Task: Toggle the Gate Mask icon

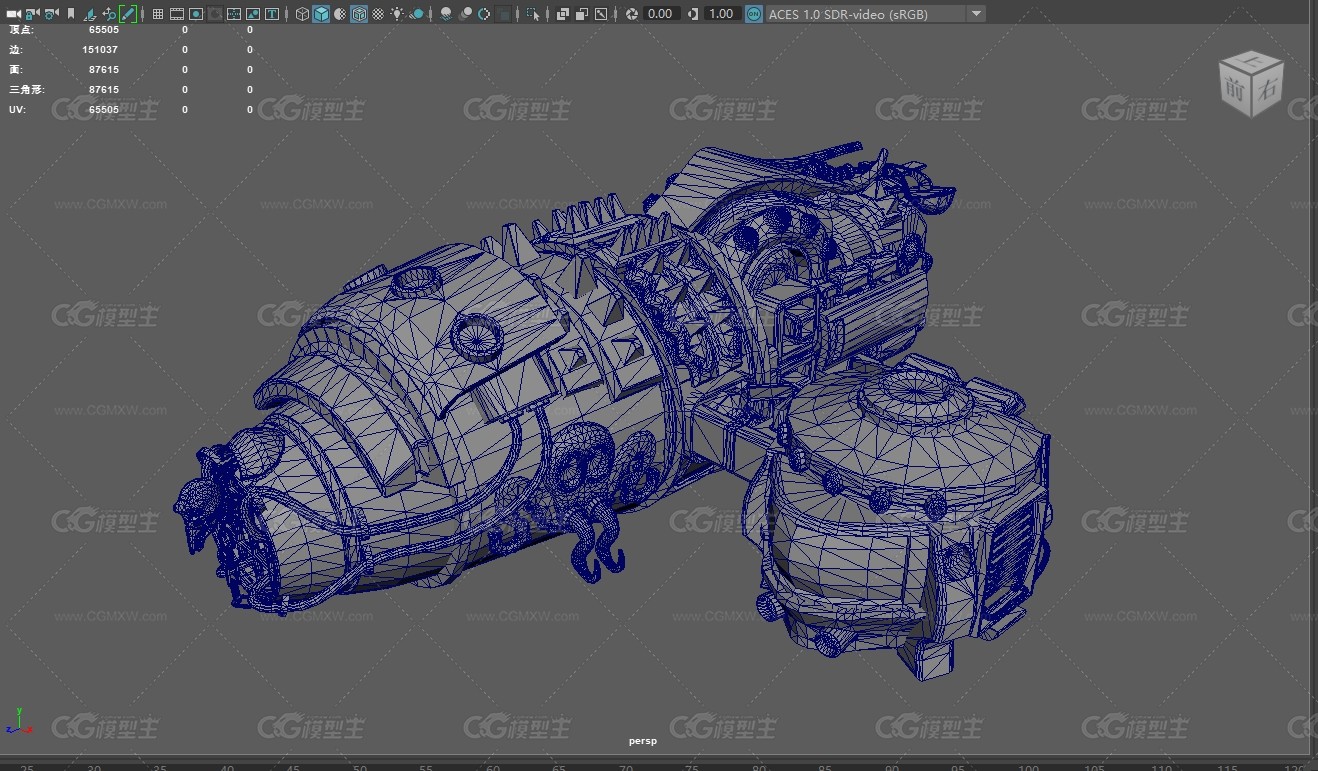Action: [x=215, y=14]
